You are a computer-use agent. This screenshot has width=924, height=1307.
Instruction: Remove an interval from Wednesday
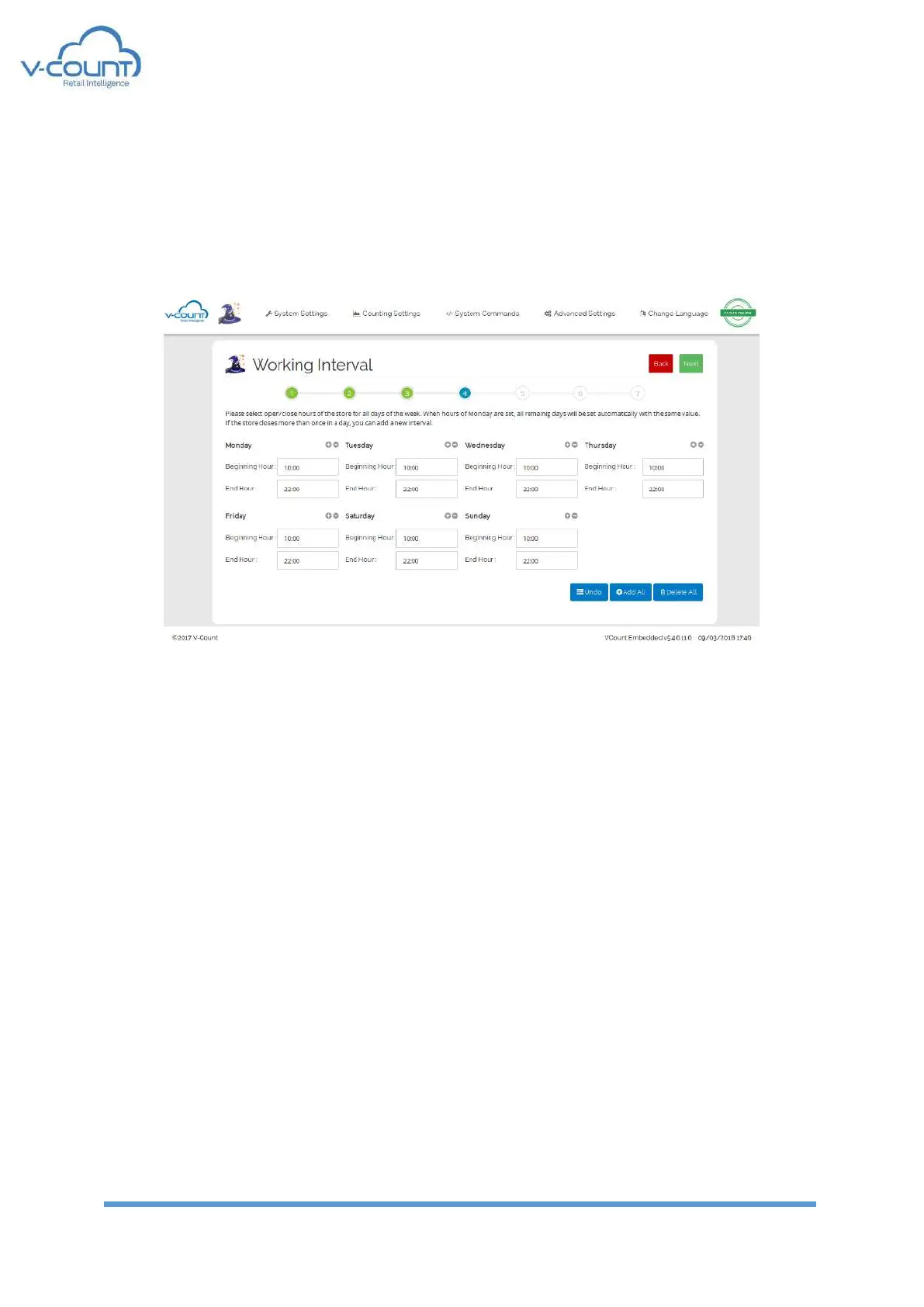575,445
